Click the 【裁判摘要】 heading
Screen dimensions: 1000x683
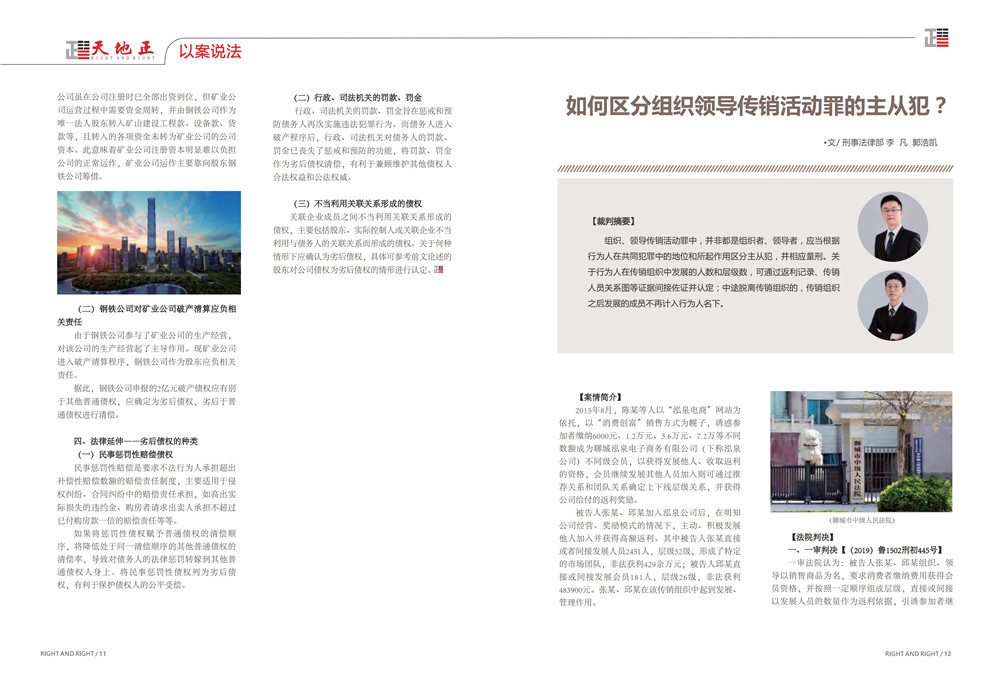[614, 221]
